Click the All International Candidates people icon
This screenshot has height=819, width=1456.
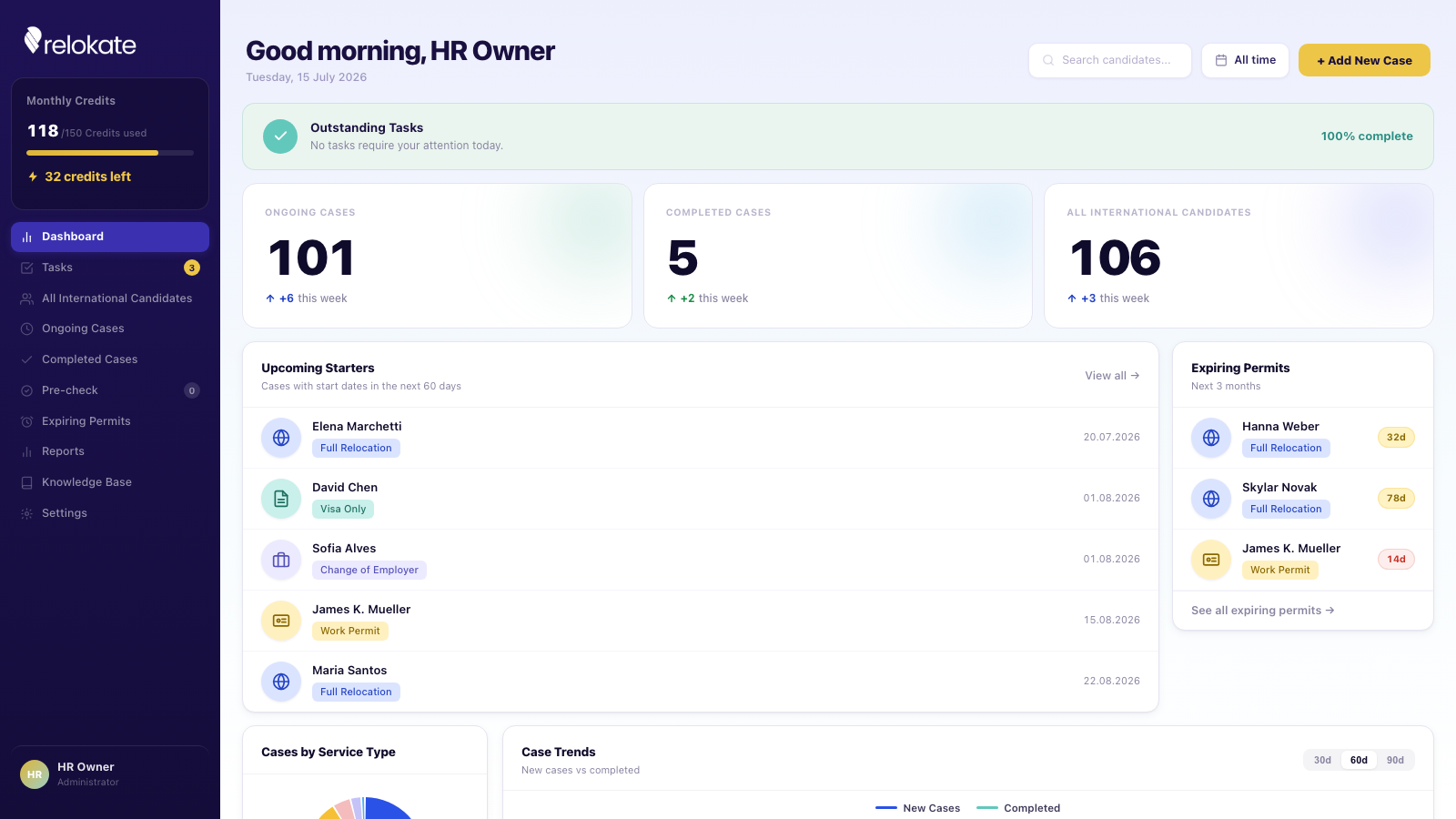(26, 298)
